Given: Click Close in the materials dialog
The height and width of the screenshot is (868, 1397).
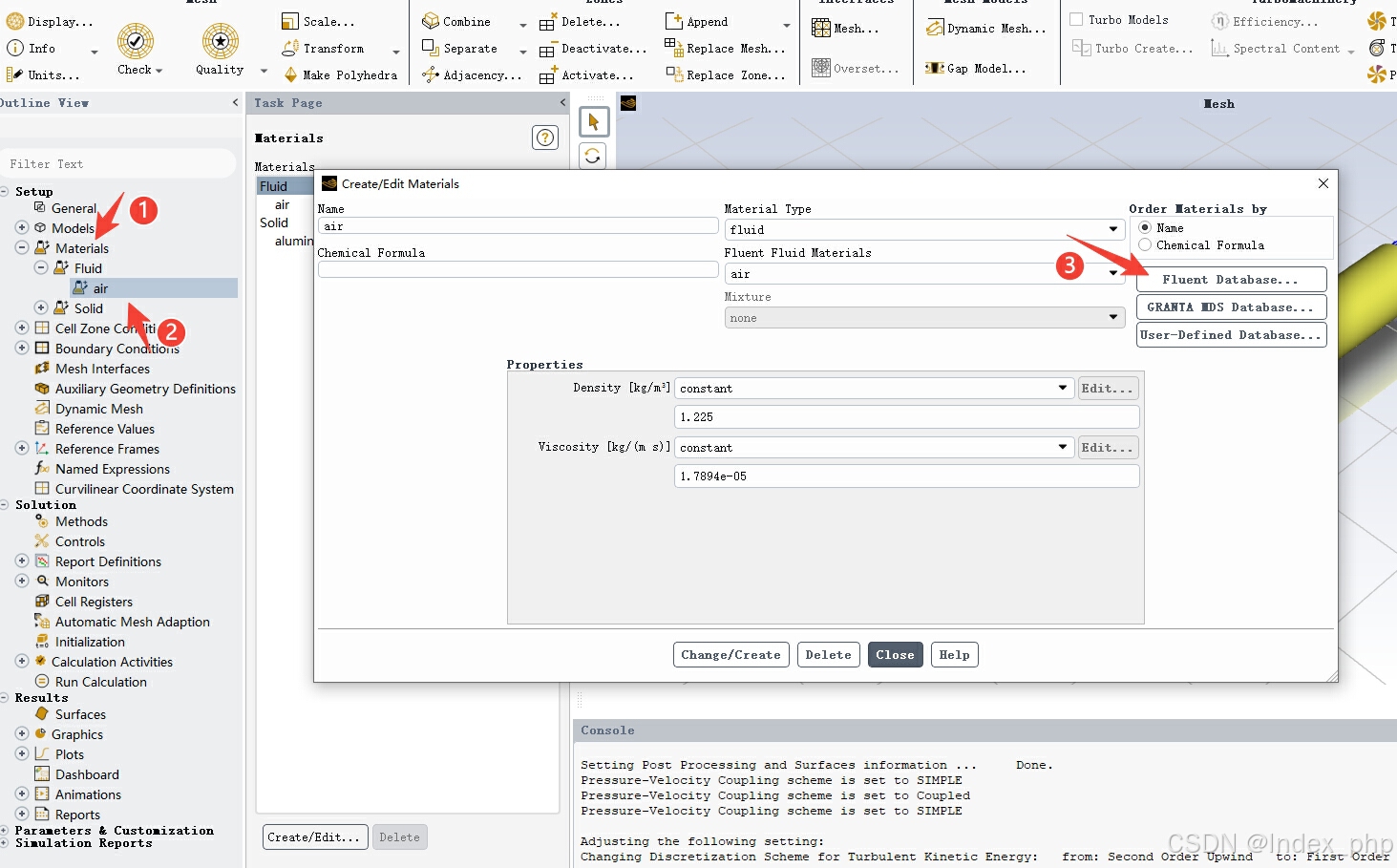Looking at the screenshot, I should [895, 655].
